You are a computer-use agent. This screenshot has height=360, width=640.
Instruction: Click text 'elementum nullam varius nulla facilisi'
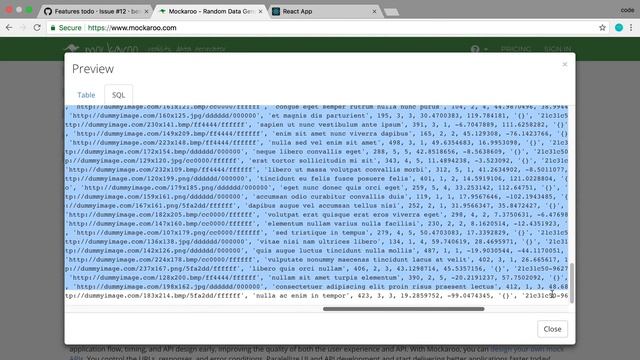click(x=342, y=223)
